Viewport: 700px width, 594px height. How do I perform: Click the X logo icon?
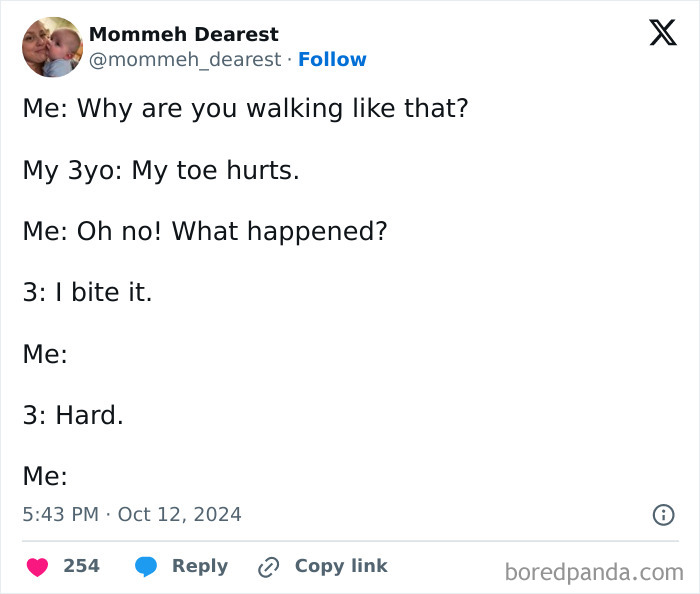pos(662,34)
